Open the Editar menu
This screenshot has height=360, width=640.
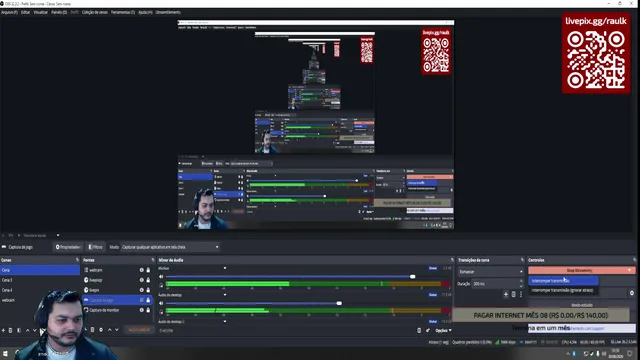coord(25,12)
